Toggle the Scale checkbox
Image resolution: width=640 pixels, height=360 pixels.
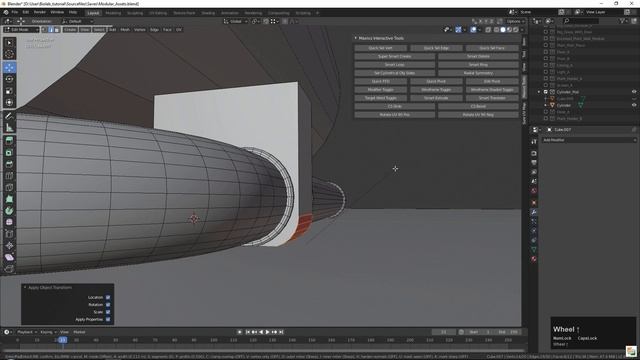pyautogui.click(x=108, y=312)
